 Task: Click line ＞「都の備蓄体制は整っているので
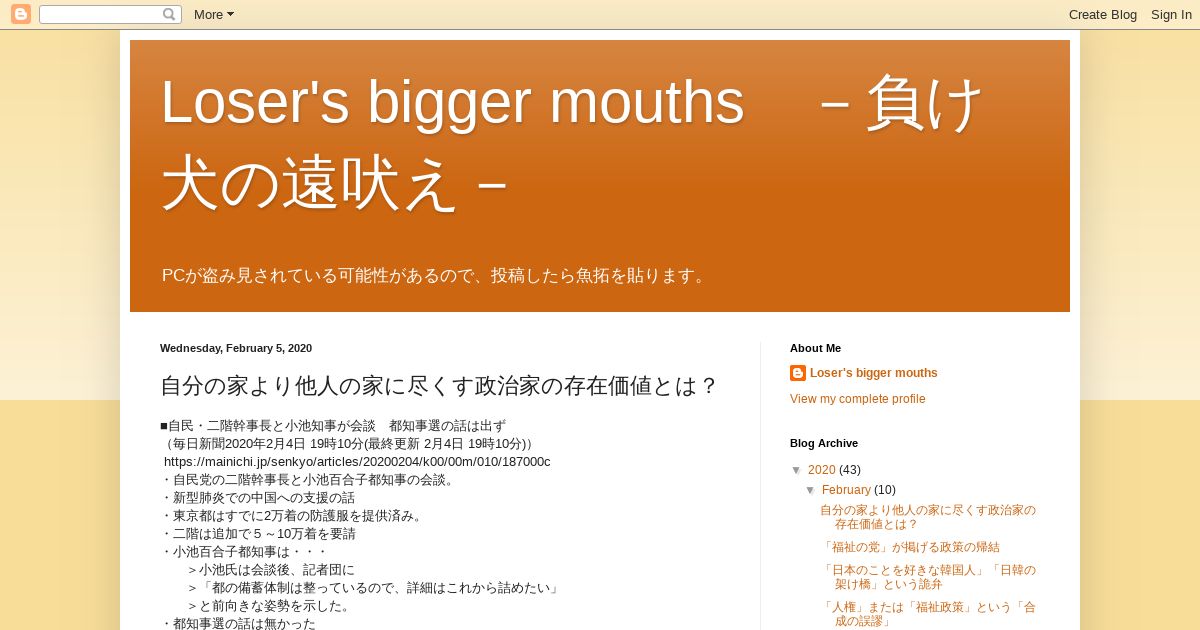[x=373, y=588]
